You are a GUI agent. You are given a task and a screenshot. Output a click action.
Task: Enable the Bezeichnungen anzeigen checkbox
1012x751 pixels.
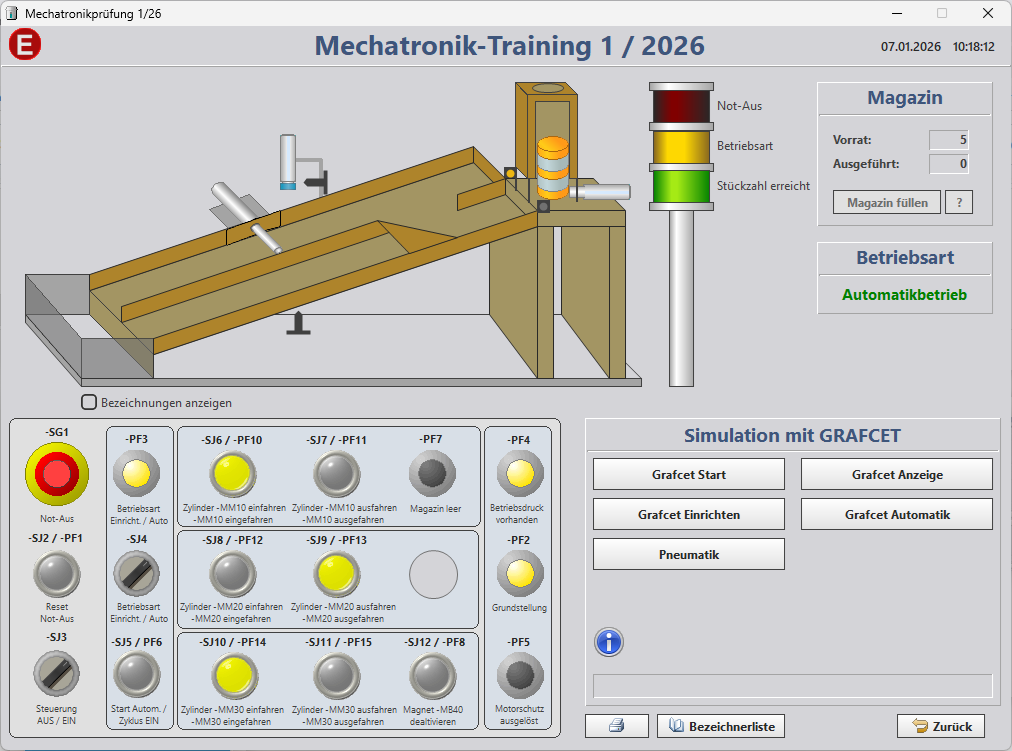click(88, 402)
